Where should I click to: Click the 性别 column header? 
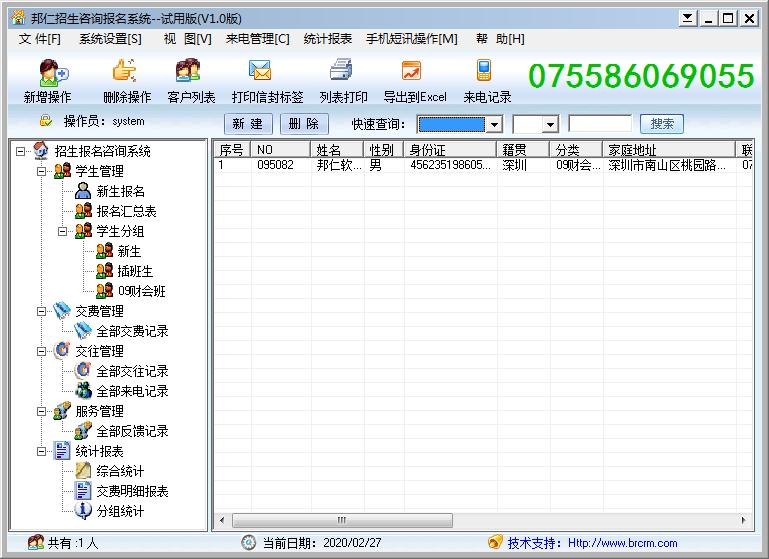pos(384,150)
